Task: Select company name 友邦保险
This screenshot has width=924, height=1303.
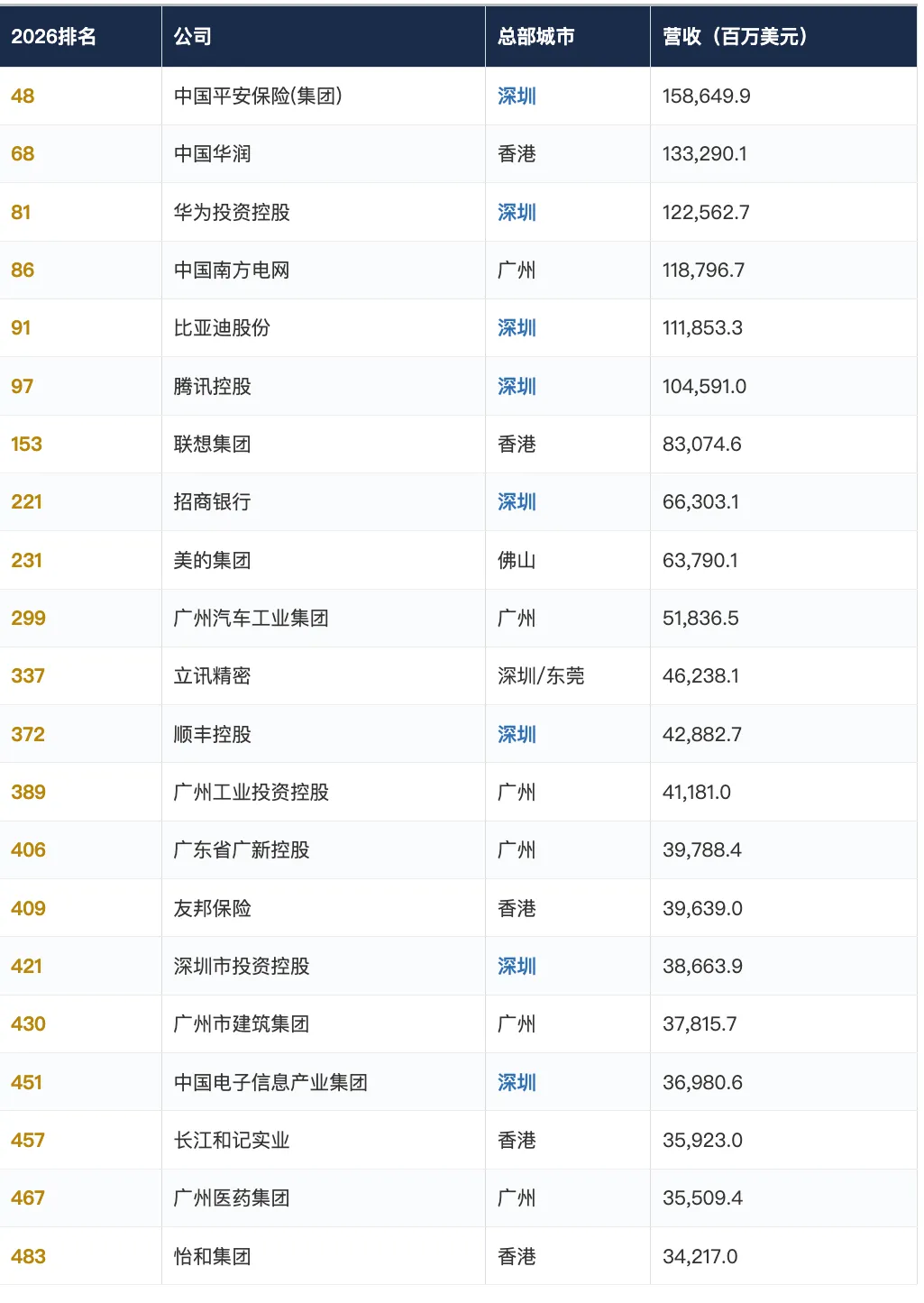Action: (213, 909)
